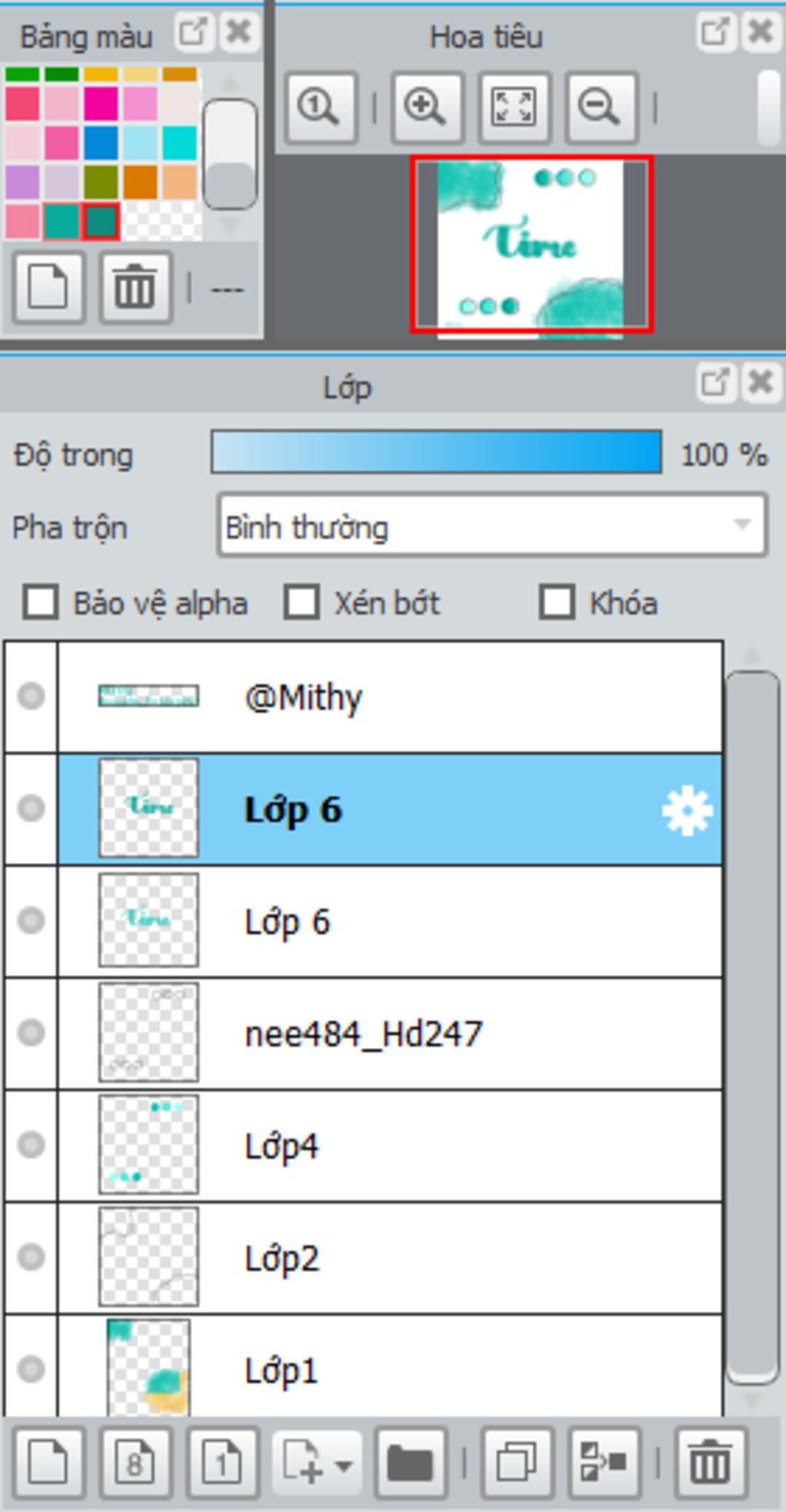Add a new 1-bit layer
The width and height of the screenshot is (786, 1512).
[x=223, y=1463]
